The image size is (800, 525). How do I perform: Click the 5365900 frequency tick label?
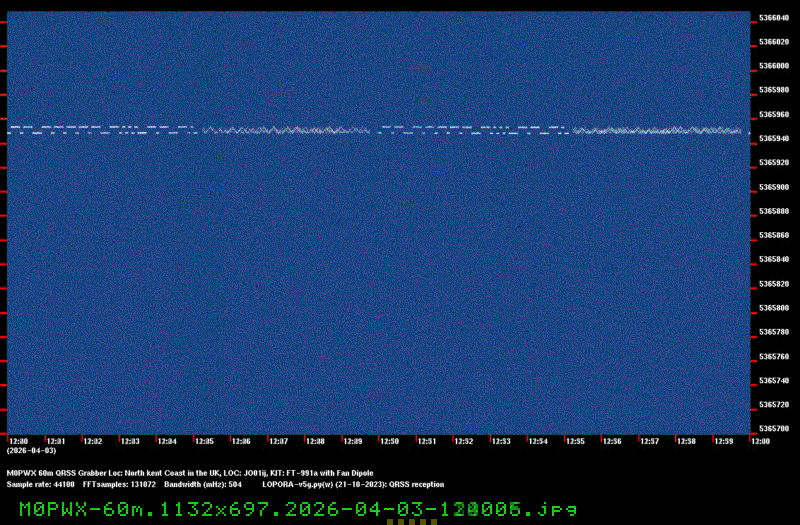[774, 187]
